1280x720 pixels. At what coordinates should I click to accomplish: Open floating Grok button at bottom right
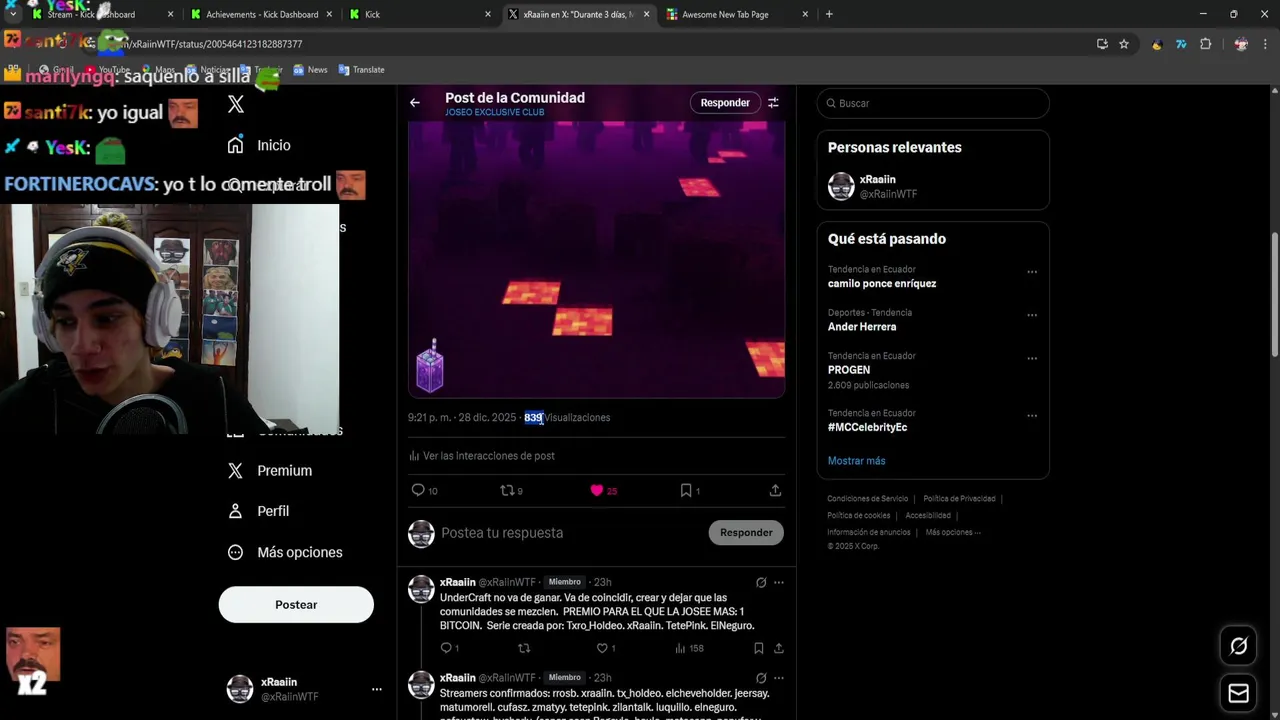click(1238, 647)
